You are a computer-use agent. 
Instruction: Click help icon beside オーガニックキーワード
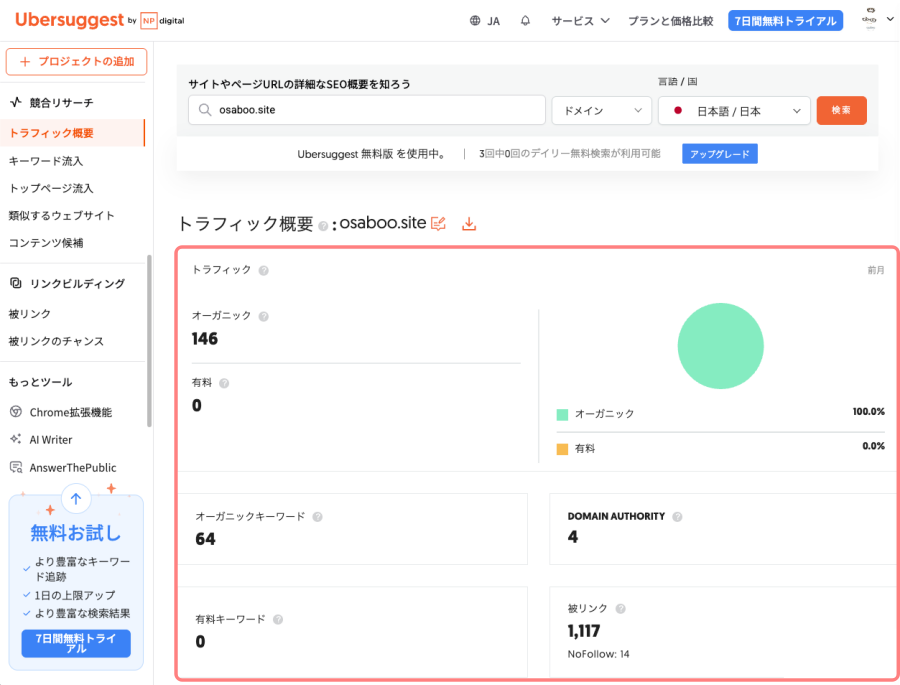pyautogui.click(x=317, y=517)
